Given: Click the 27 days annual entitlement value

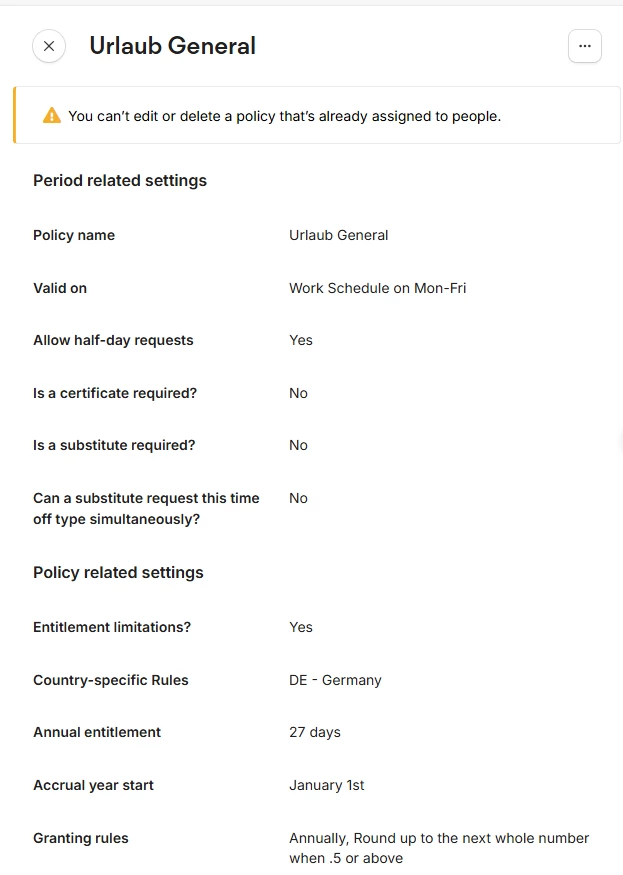Looking at the screenshot, I should click(315, 732).
